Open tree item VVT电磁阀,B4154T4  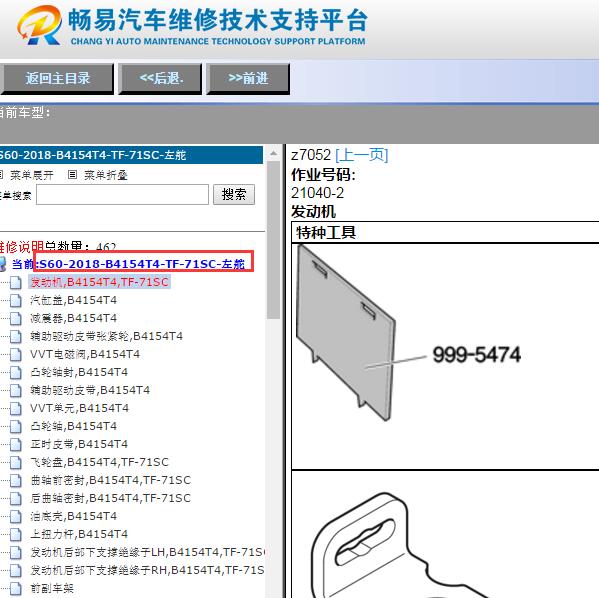tap(85, 354)
